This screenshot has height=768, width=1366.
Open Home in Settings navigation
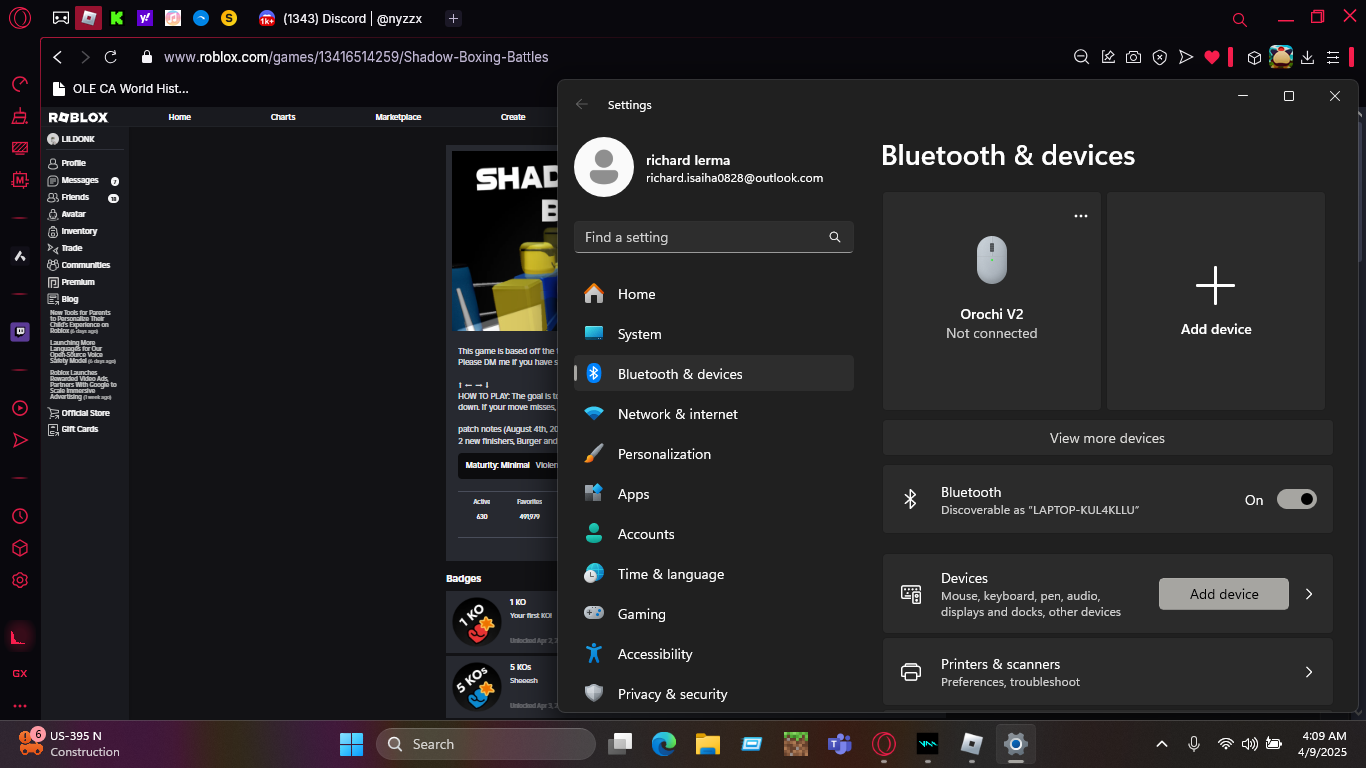(714, 294)
